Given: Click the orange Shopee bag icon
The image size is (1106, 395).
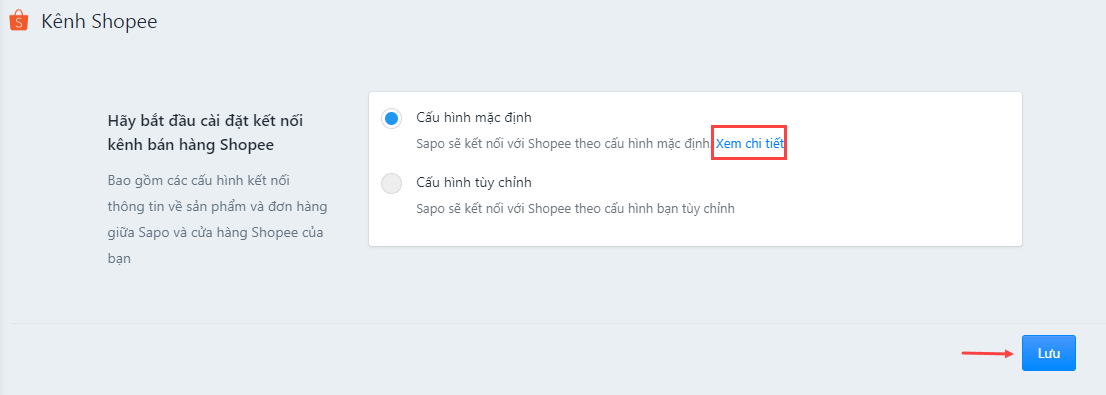Looking at the screenshot, I should pos(18,21).
